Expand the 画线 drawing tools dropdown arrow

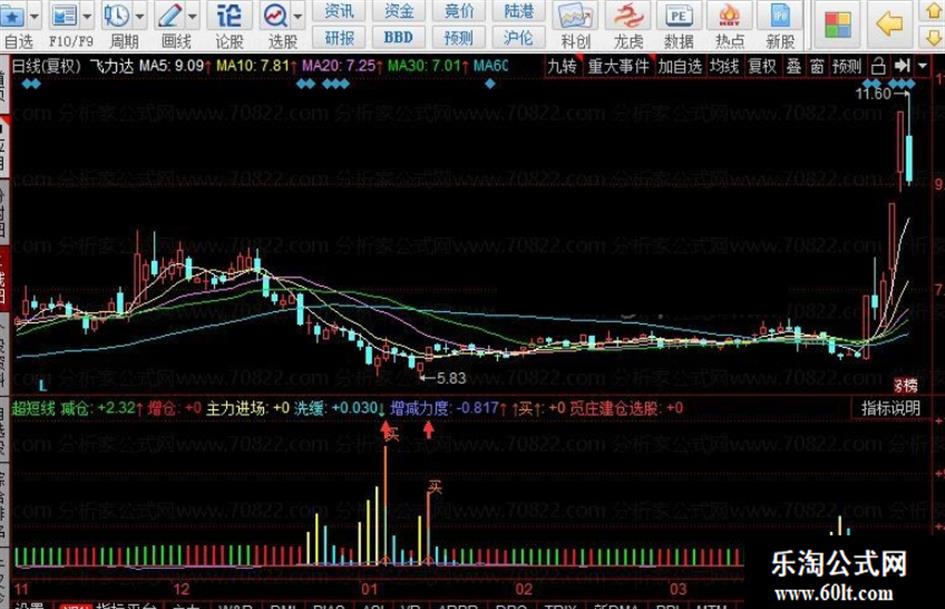click(x=192, y=16)
